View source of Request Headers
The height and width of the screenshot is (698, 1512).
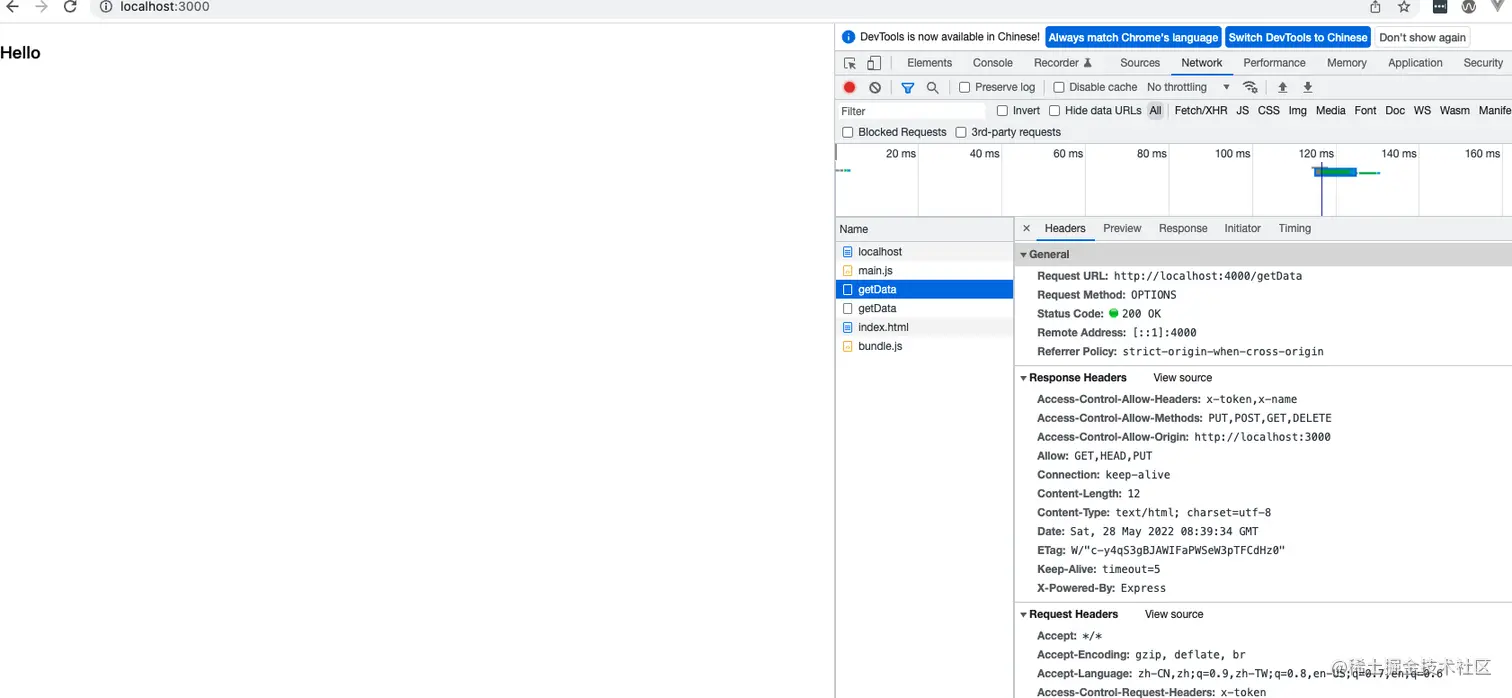coord(1174,614)
